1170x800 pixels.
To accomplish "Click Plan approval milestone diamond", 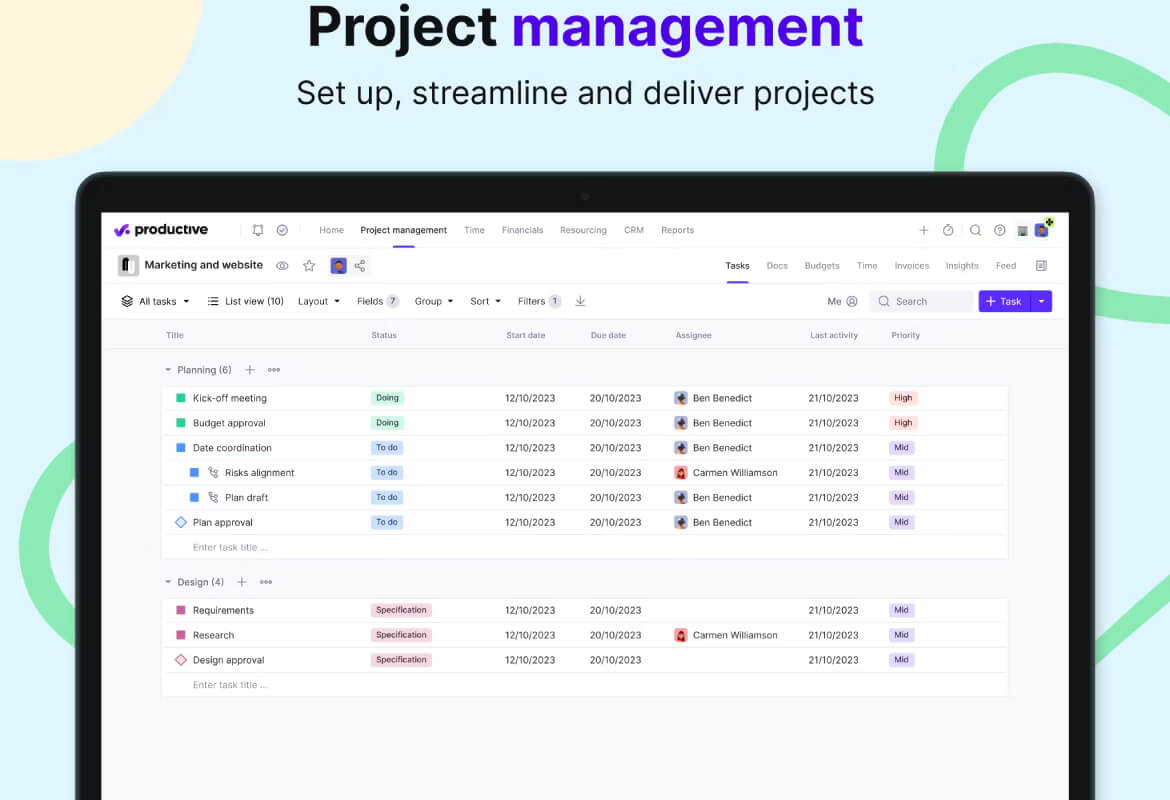I will tap(181, 522).
